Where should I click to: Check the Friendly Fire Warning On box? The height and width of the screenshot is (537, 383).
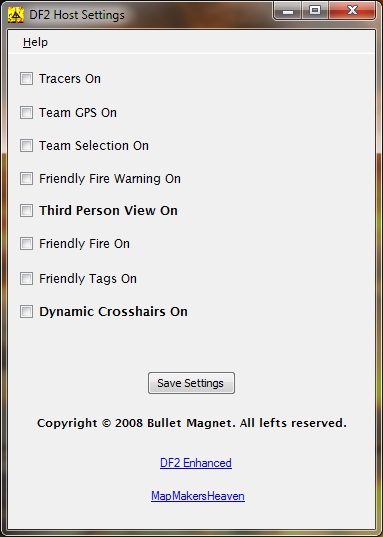pos(26,178)
